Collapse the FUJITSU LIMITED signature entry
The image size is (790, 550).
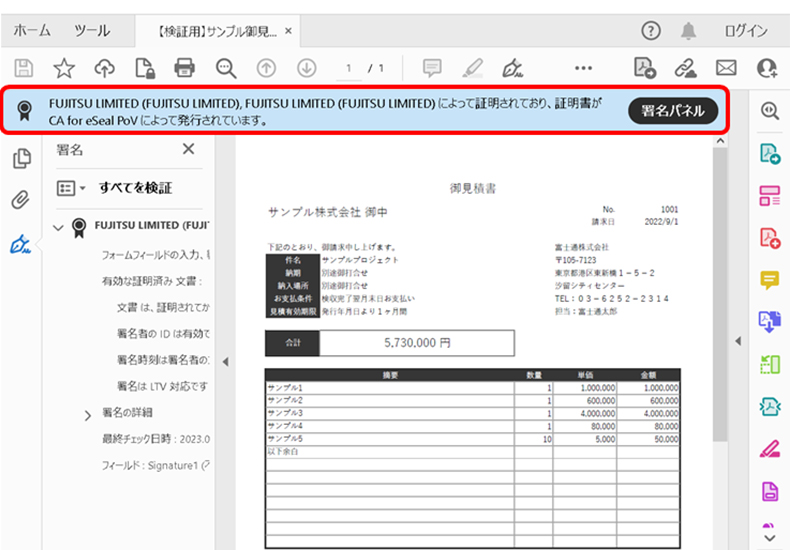pos(58,228)
